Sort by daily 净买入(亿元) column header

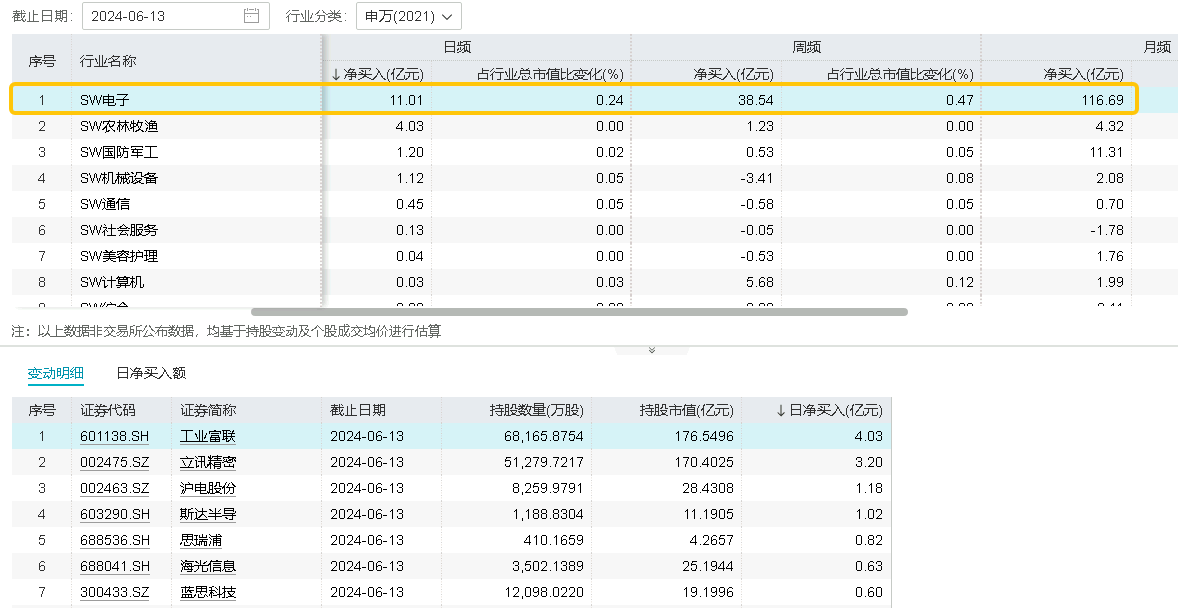(x=377, y=74)
